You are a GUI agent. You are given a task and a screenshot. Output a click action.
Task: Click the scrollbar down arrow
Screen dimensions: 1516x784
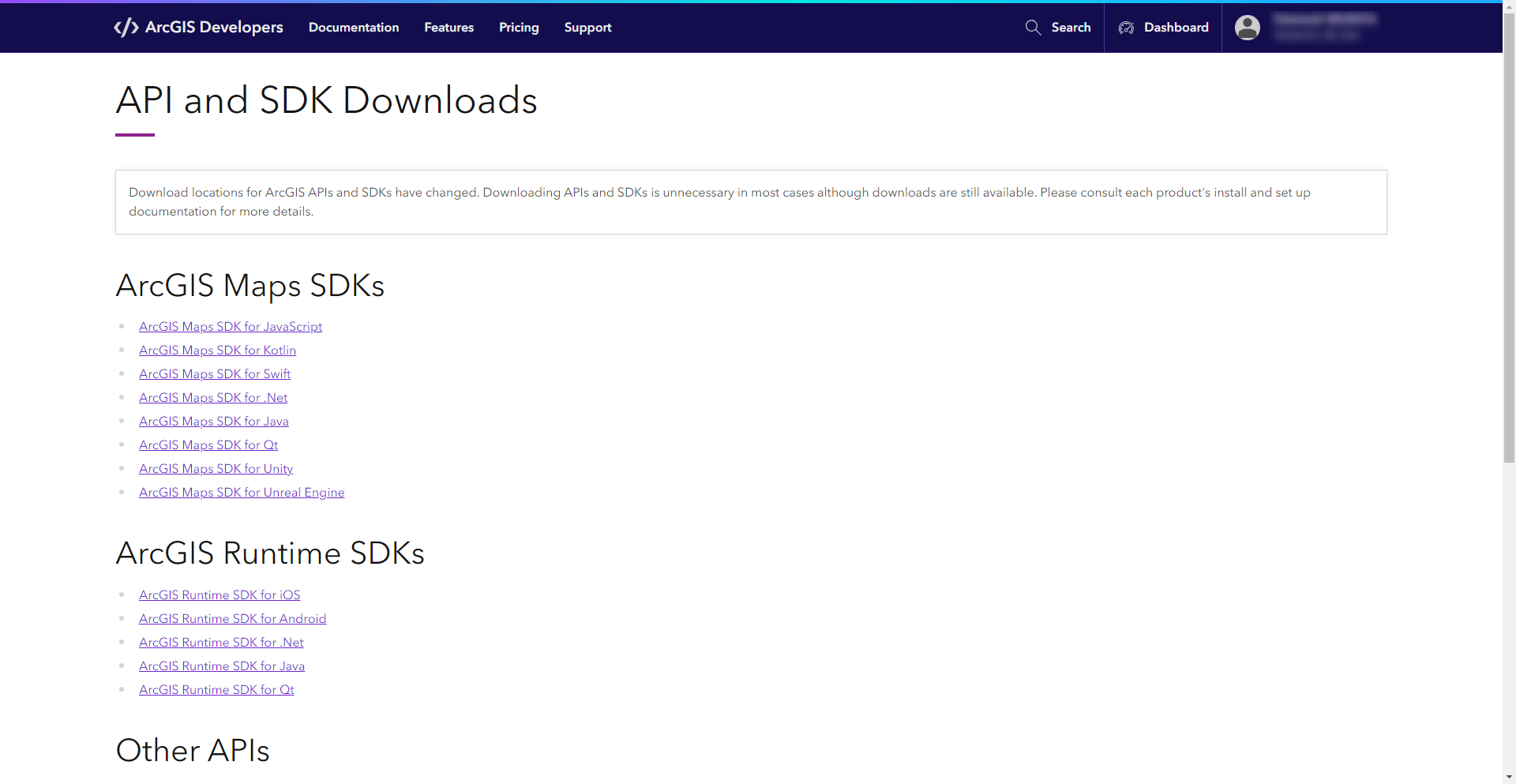(x=1509, y=777)
